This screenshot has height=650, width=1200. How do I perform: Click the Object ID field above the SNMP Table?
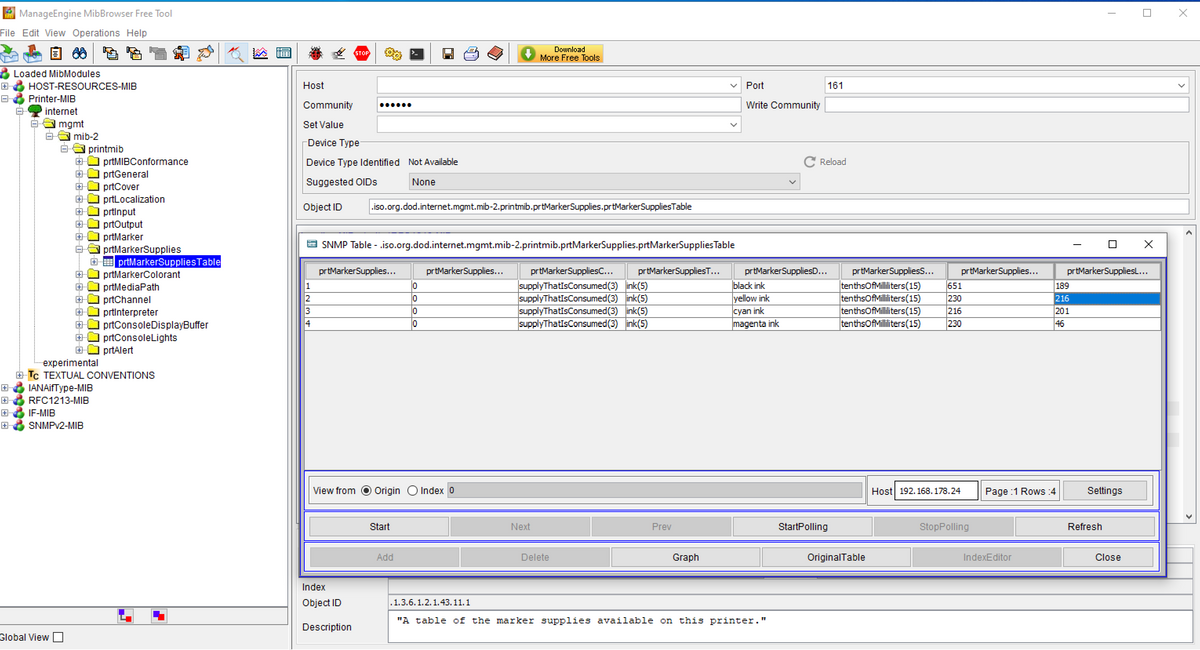pyautogui.click(x=778, y=207)
